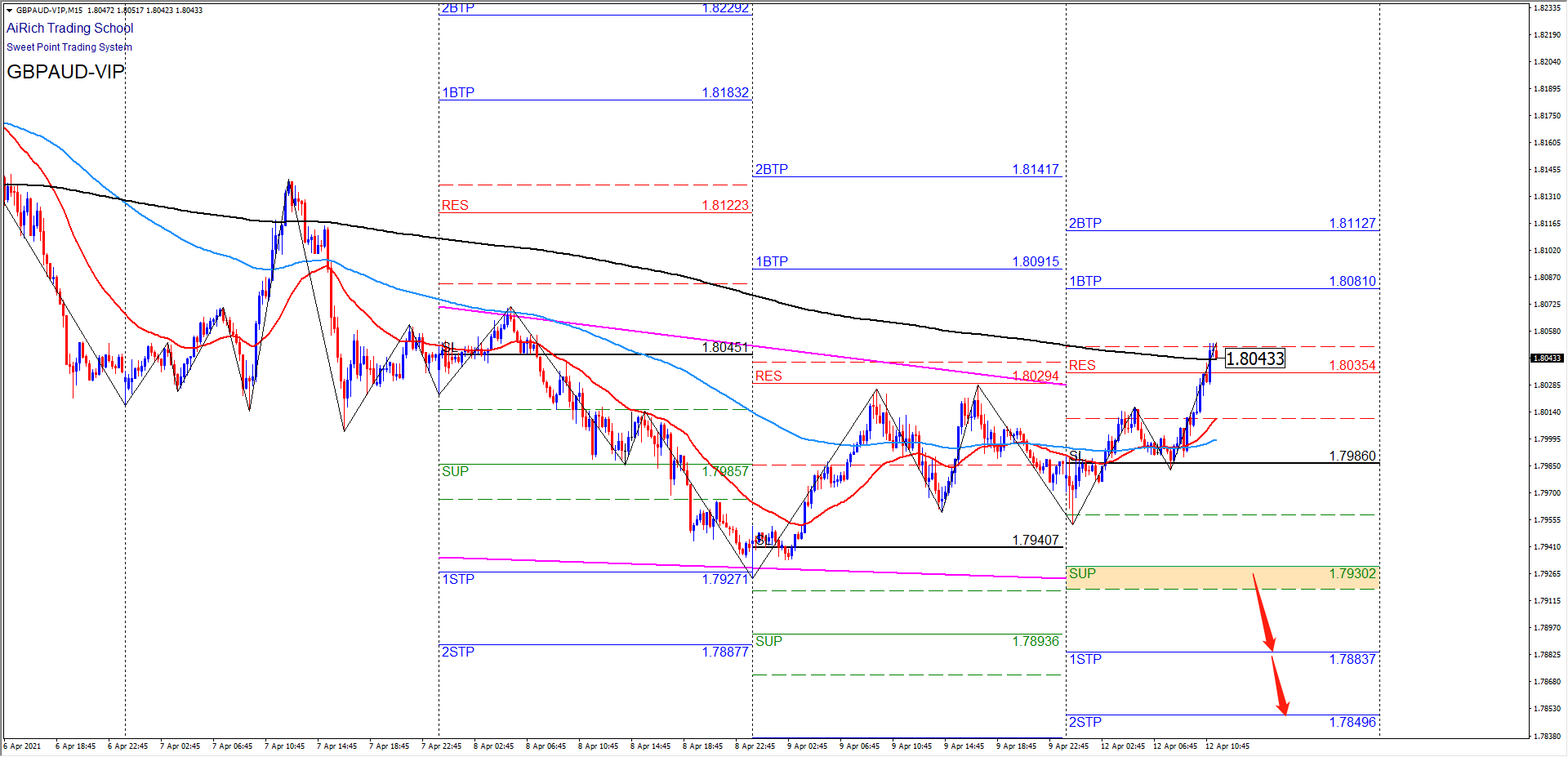Click the AiRich Trading School text
Screen dimensions: 1568x757
point(69,29)
